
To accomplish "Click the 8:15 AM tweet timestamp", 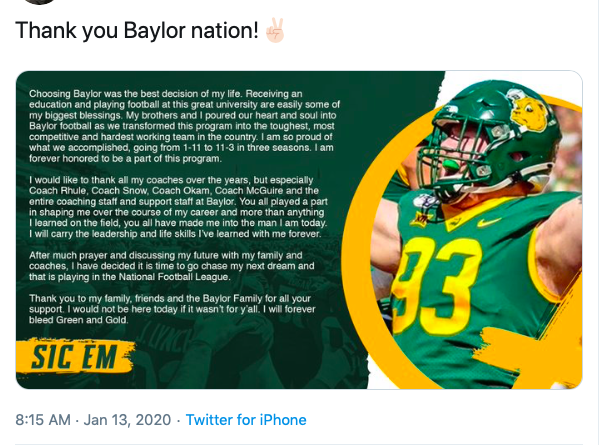I will coord(43,420).
